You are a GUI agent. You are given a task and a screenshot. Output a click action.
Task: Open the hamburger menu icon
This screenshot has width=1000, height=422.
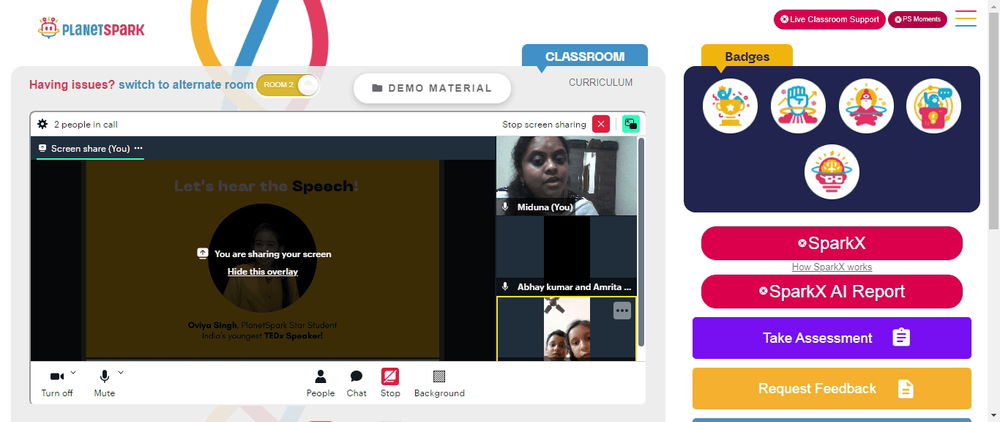click(966, 18)
